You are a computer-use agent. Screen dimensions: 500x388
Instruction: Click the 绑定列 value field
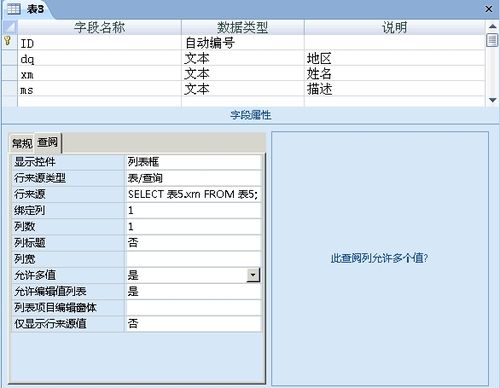pos(193,210)
